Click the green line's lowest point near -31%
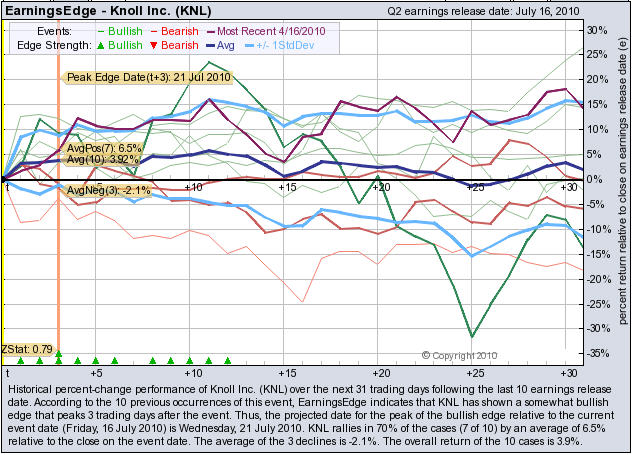Viewport: 633px width, 455px height. pos(472,336)
